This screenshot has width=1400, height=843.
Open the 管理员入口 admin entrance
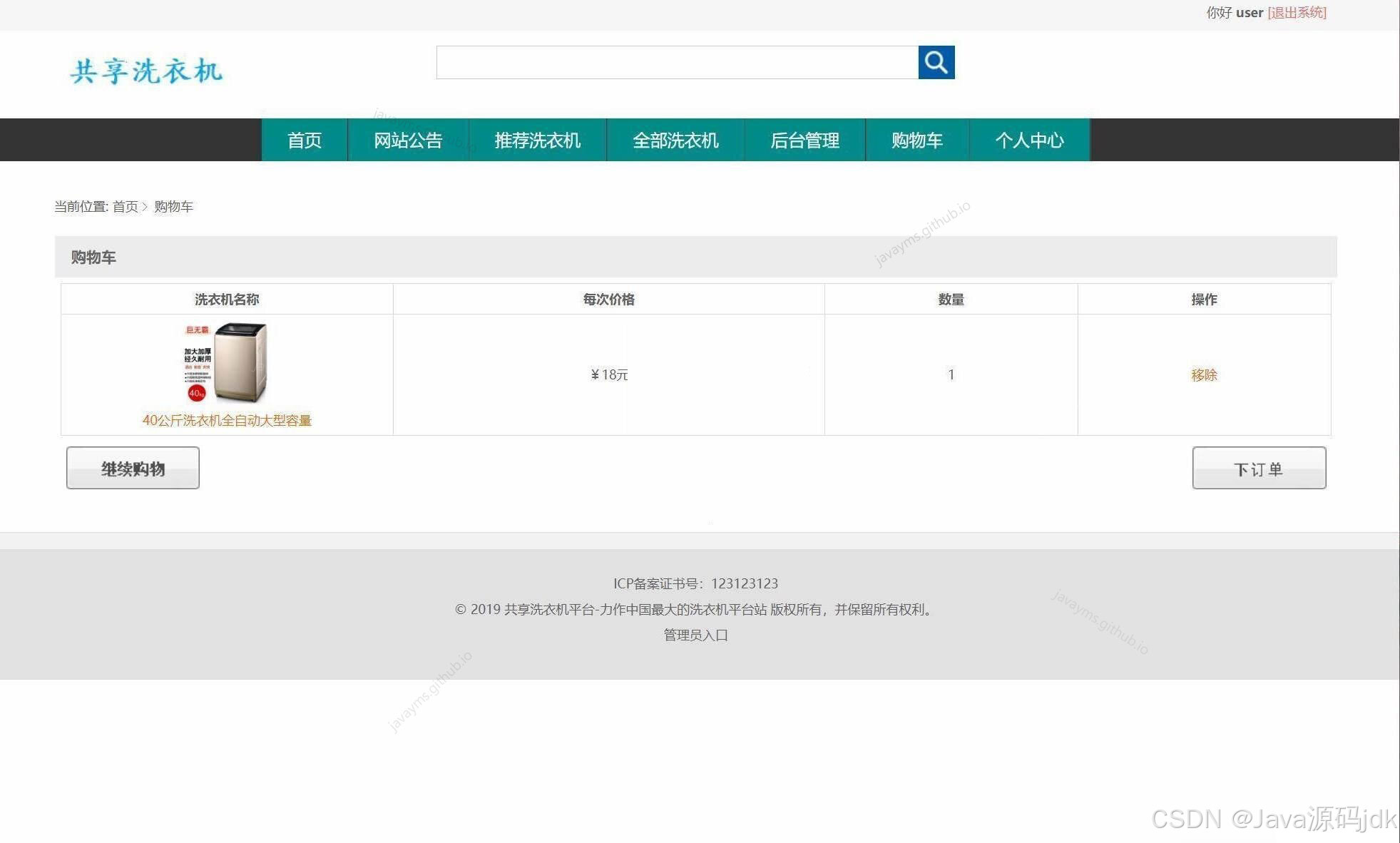(x=695, y=635)
